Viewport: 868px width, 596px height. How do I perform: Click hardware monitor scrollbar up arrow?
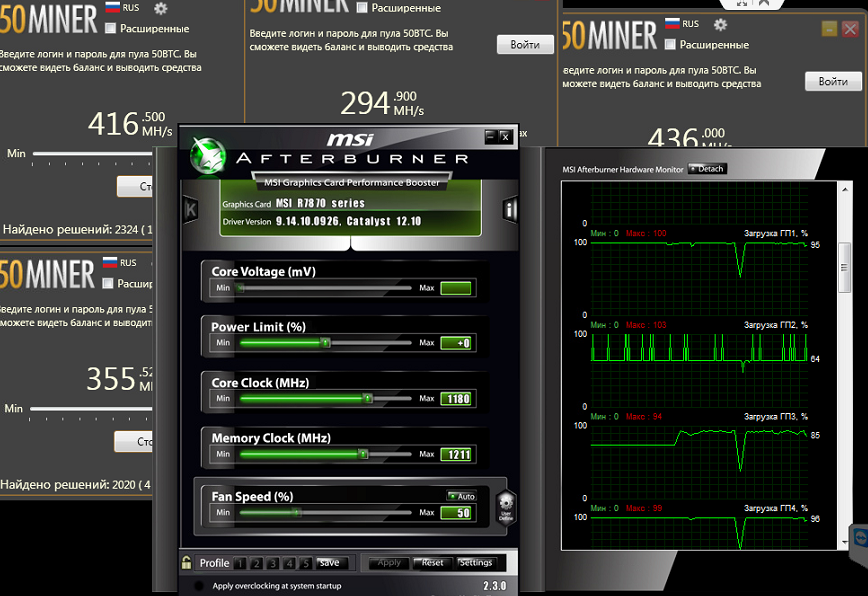pos(844,189)
